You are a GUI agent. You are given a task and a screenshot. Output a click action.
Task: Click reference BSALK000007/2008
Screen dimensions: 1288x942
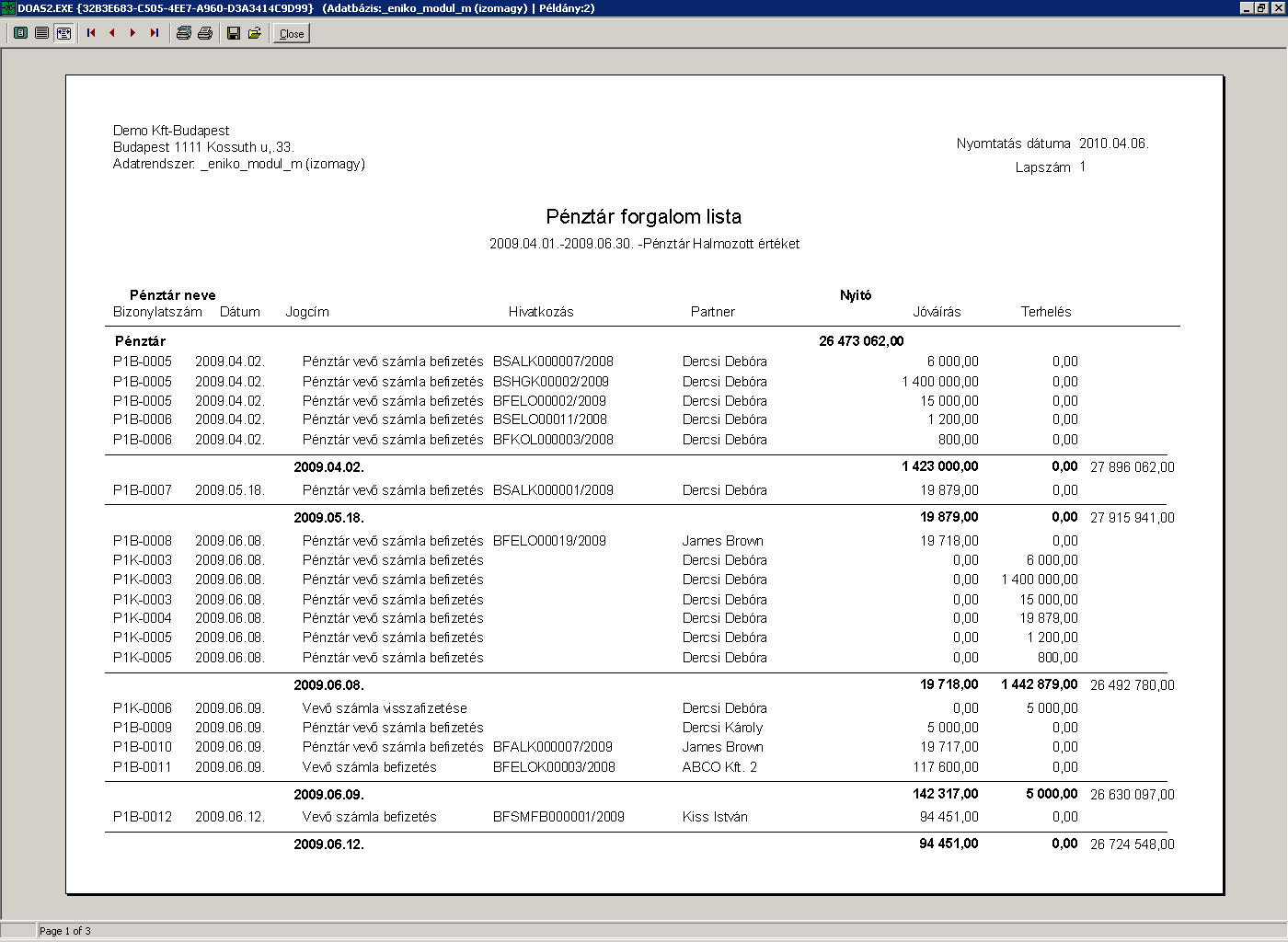[553, 362]
